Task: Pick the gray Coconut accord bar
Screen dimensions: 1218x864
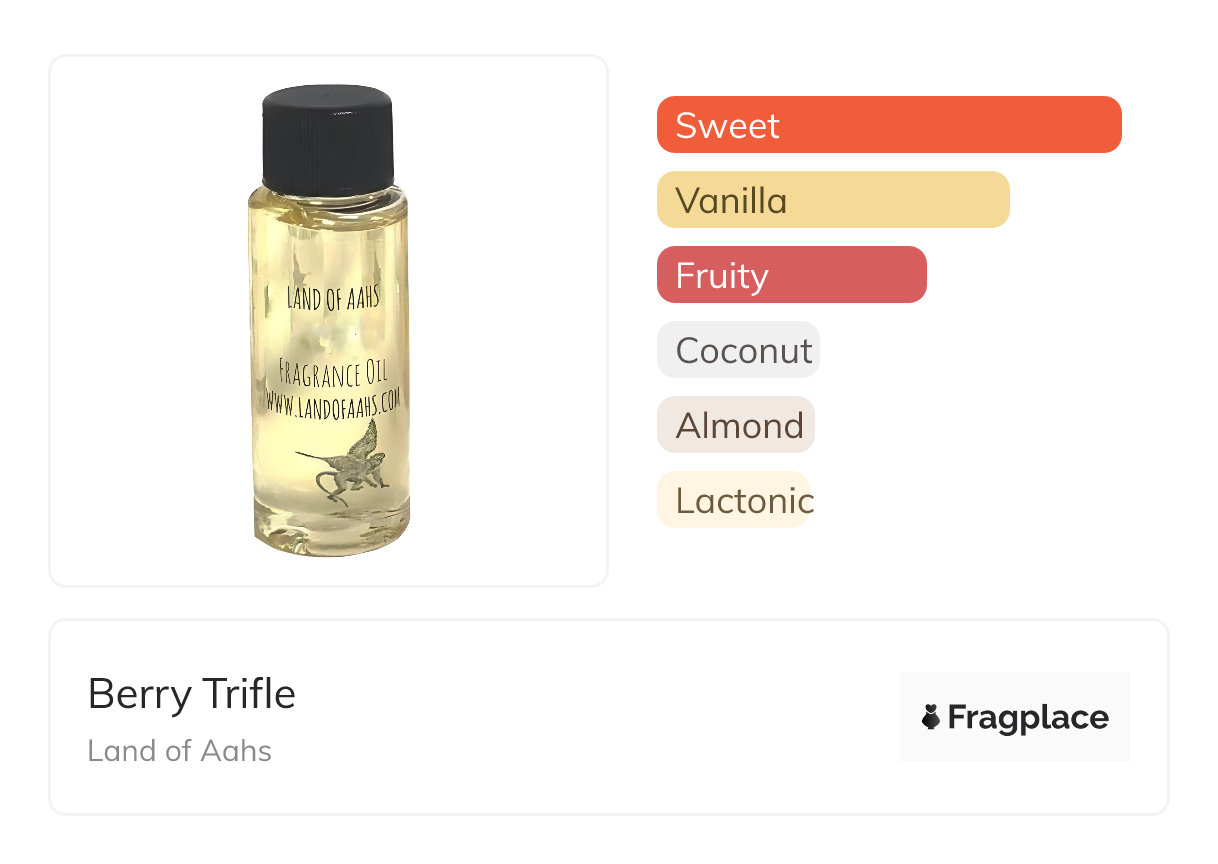Action: 738,350
